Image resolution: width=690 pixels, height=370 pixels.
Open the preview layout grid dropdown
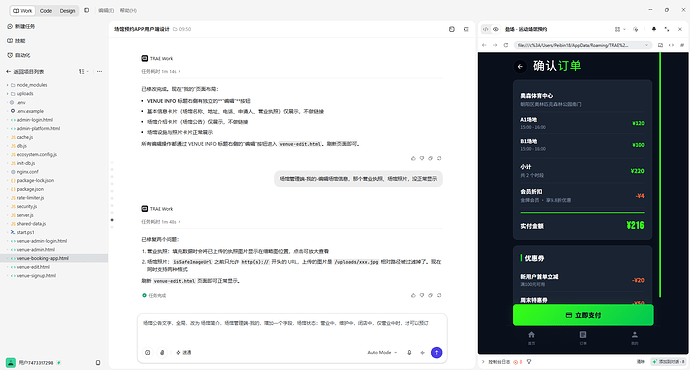click(620, 29)
